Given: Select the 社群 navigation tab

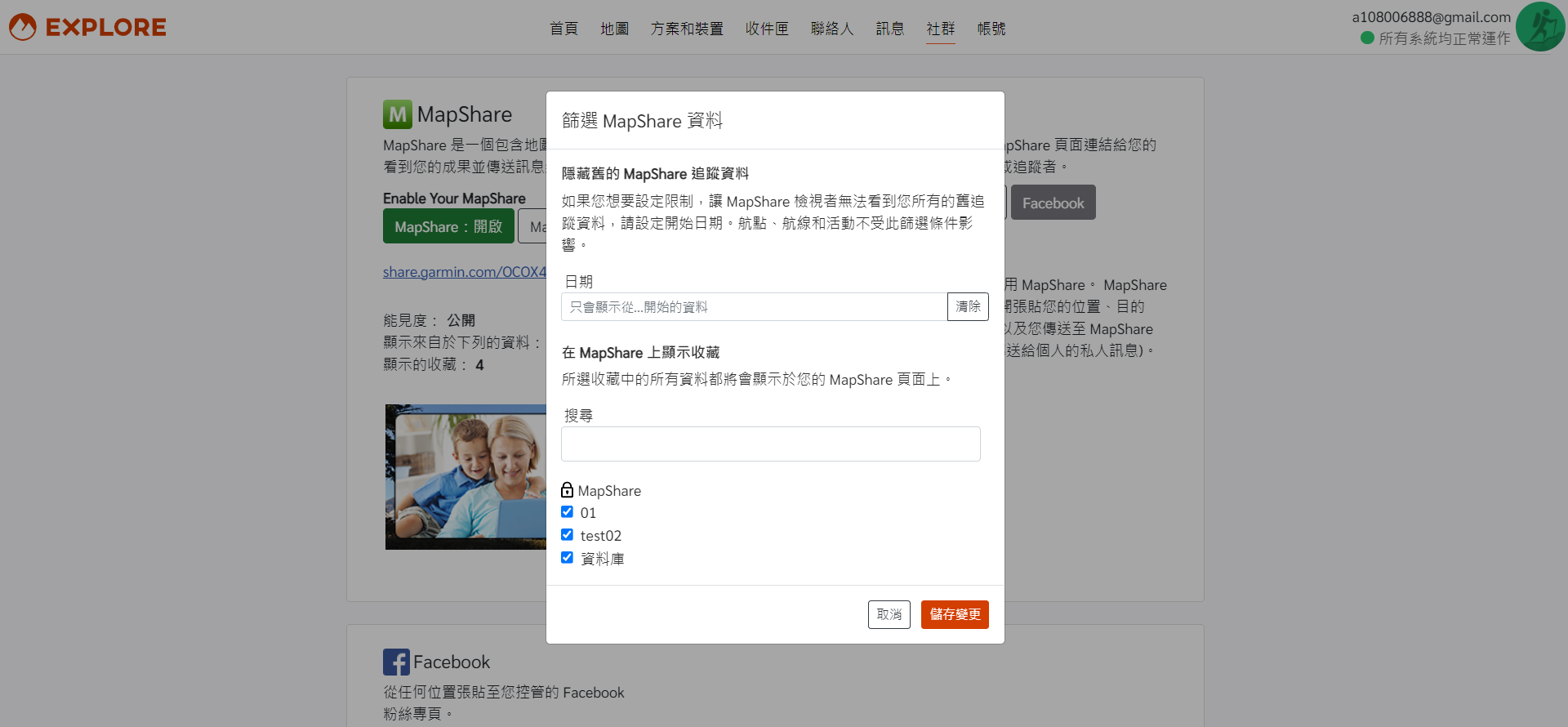Looking at the screenshot, I should coord(941,29).
